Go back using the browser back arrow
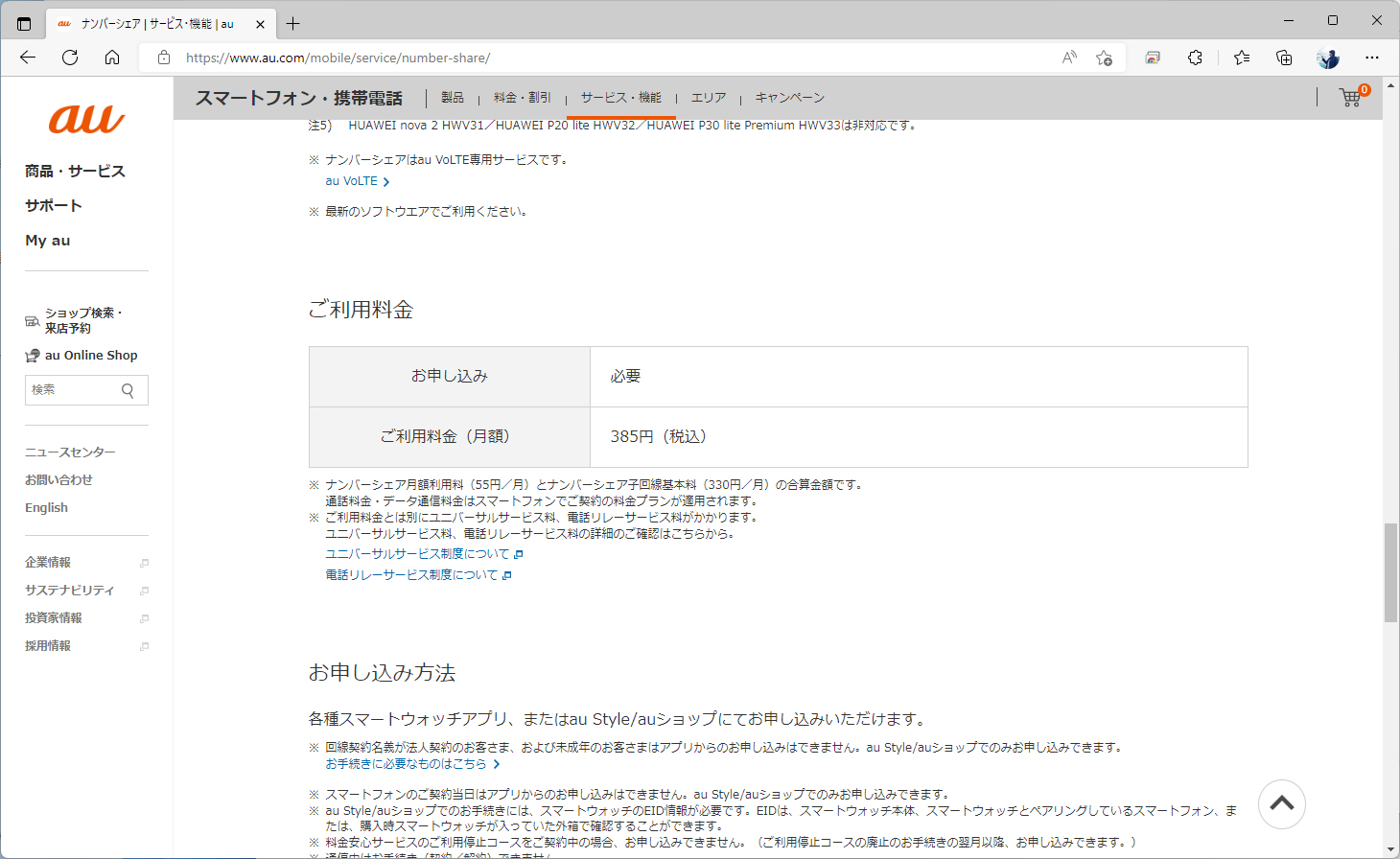This screenshot has width=1400, height=859. [27, 58]
